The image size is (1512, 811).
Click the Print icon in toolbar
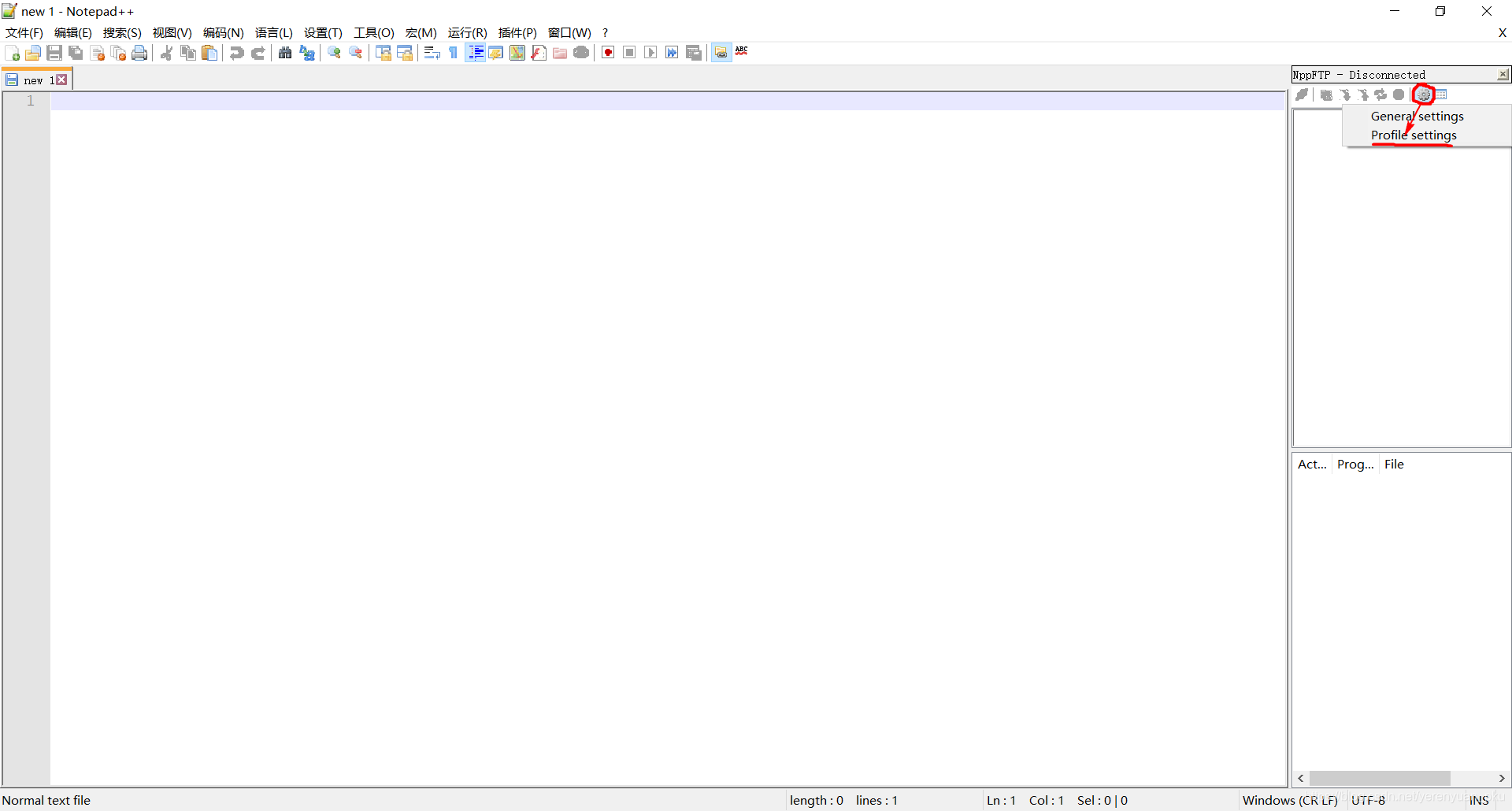click(x=140, y=53)
